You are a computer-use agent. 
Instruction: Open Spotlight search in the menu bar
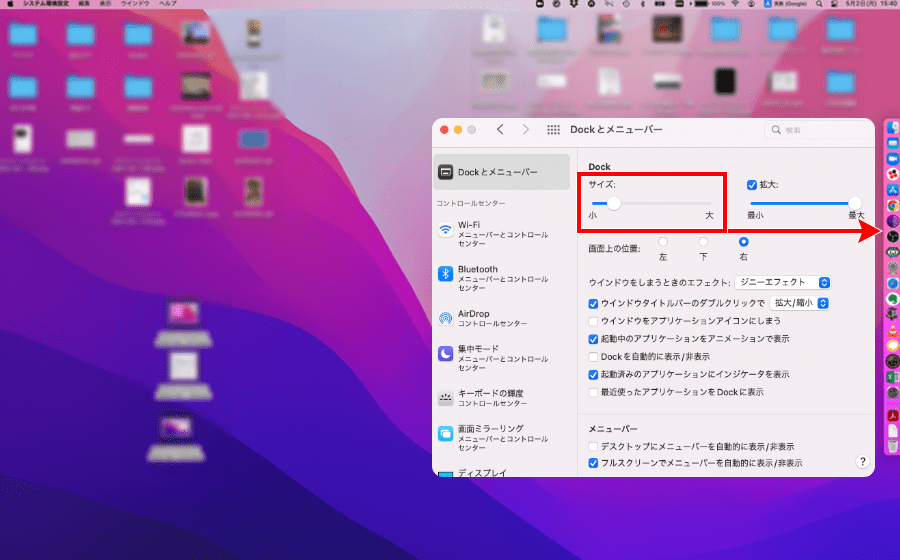819,3
